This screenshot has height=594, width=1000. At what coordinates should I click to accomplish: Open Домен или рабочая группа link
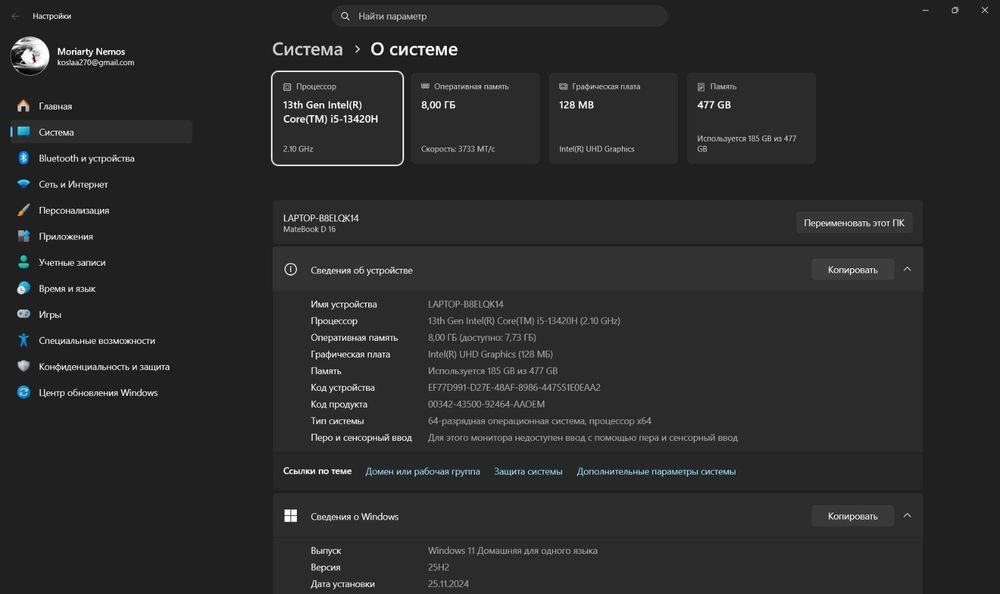[422, 471]
